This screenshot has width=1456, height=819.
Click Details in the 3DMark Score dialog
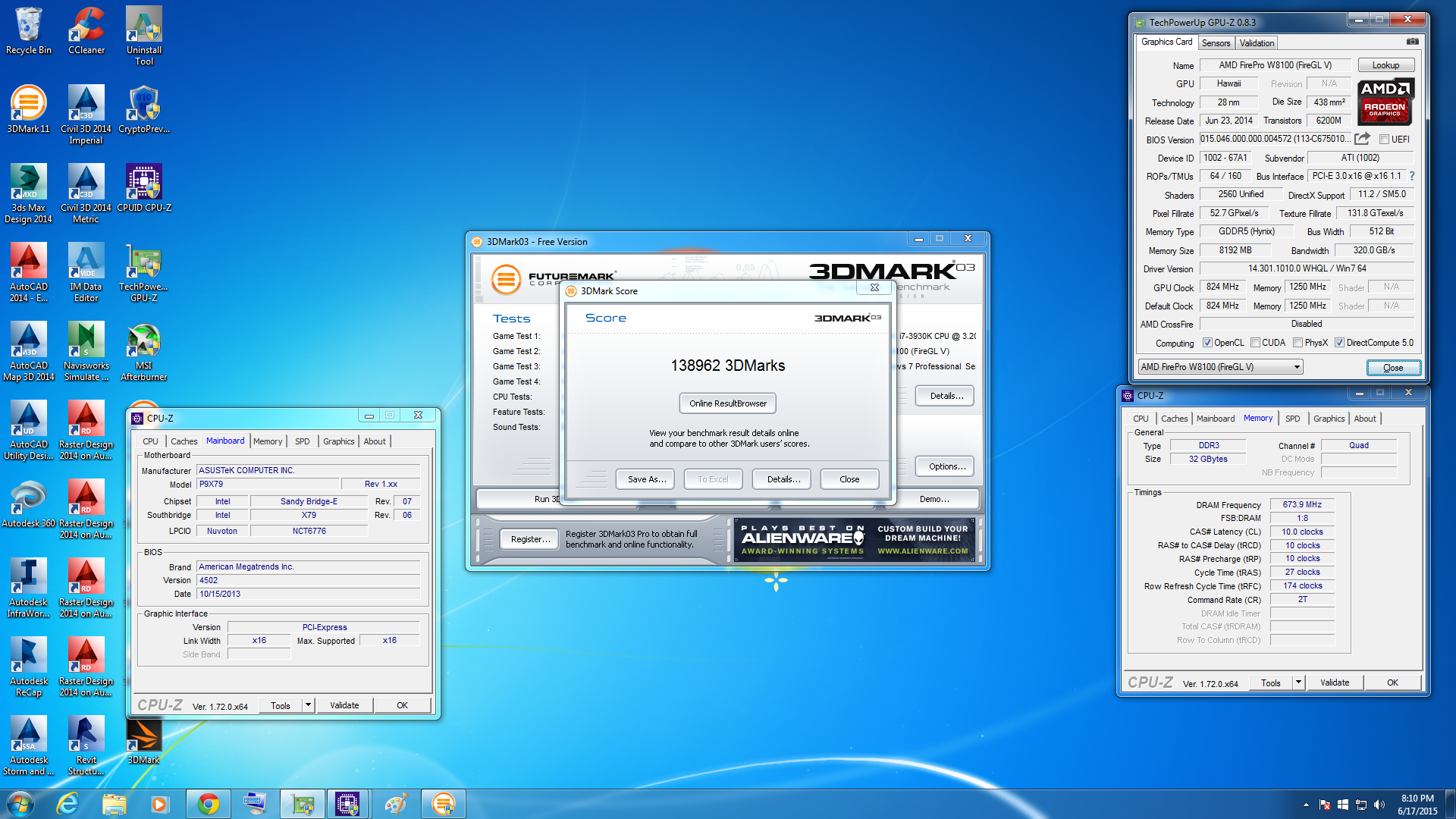(x=783, y=479)
